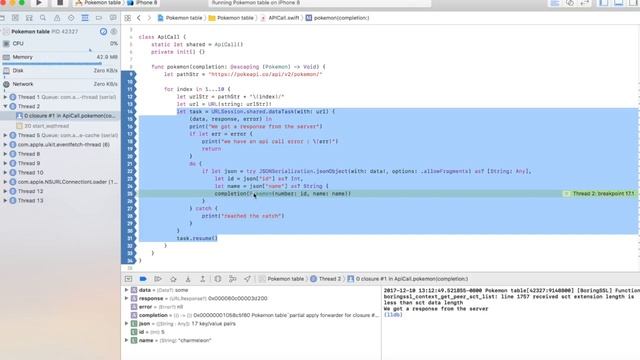The width and height of the screenshot is (640, 360).
Task: Choose the Pokemon table scheme
Action: tap(98, 2)
